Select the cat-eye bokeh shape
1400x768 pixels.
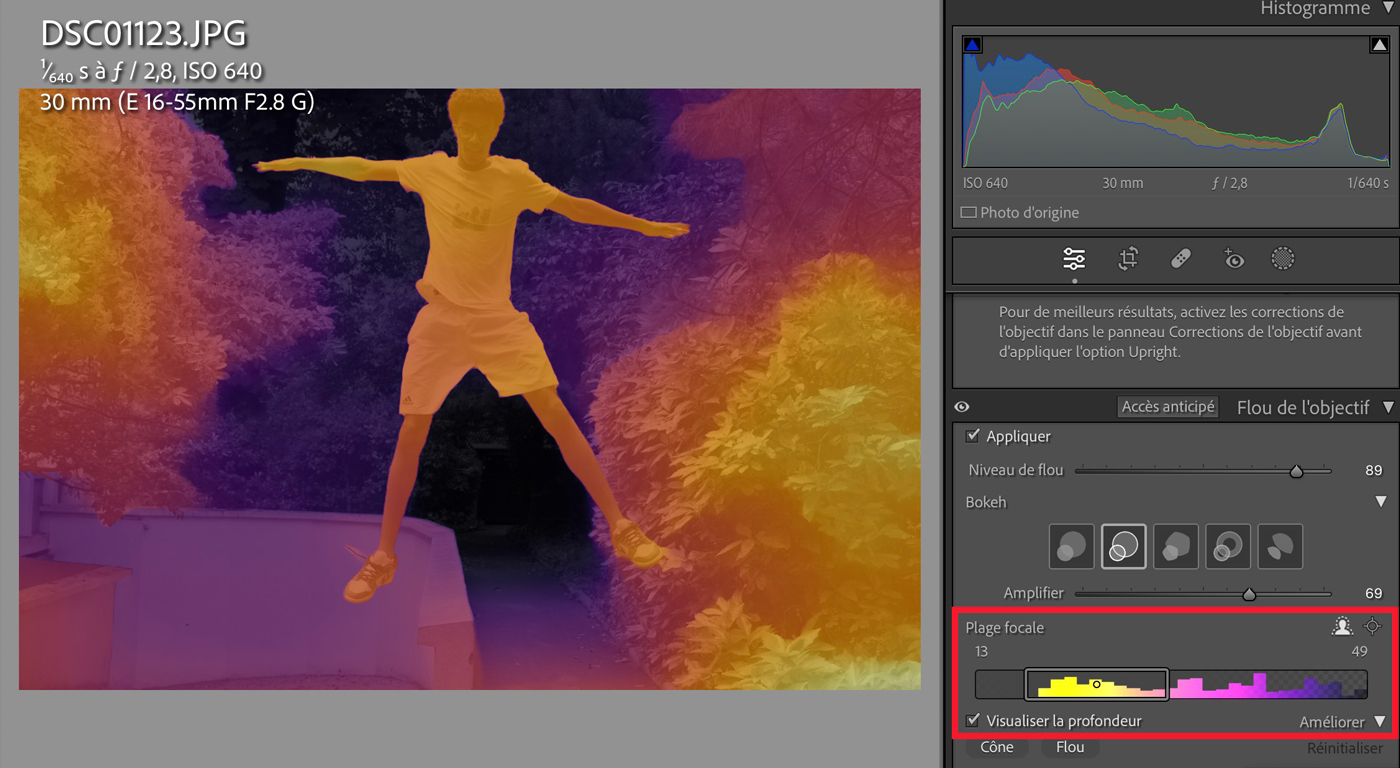pyautogui.click(x=1280, y=546)
